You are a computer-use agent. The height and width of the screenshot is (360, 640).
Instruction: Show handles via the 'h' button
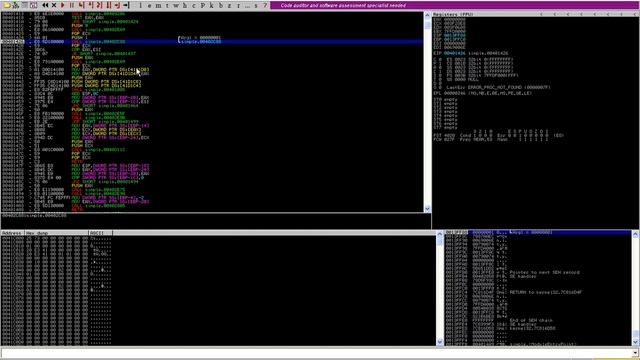(185, 5)
